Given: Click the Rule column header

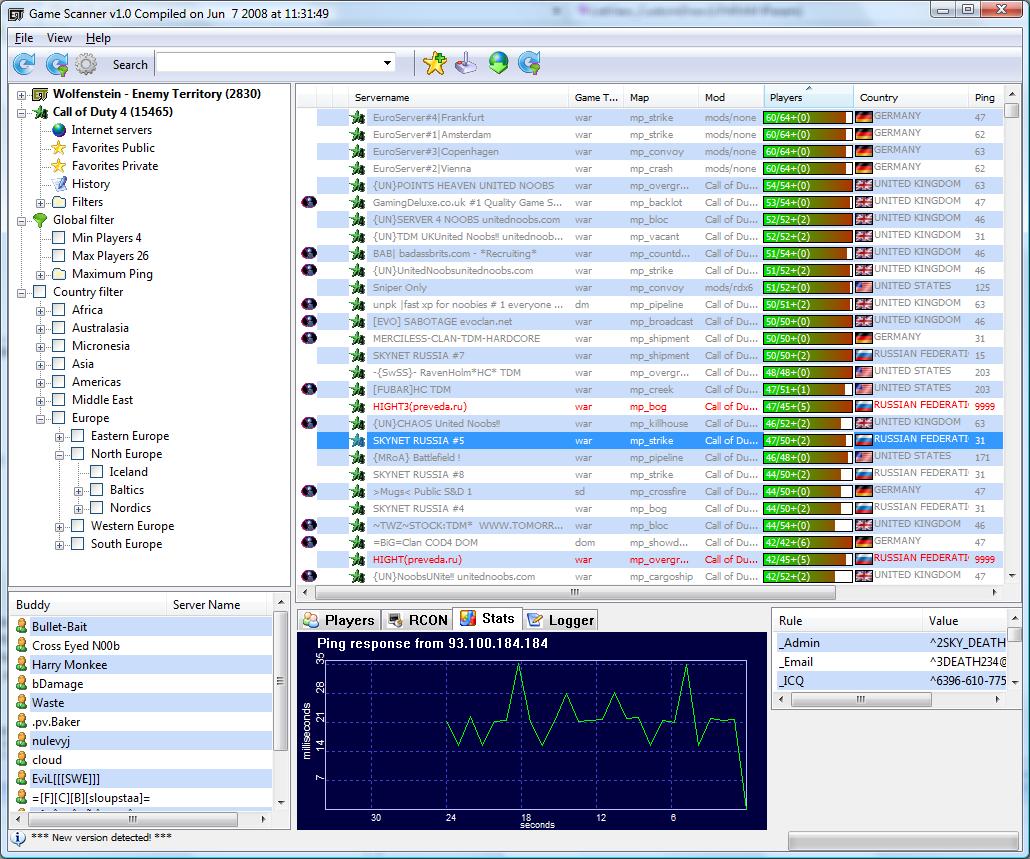Looking at the screenshot, I should (847, 621).
